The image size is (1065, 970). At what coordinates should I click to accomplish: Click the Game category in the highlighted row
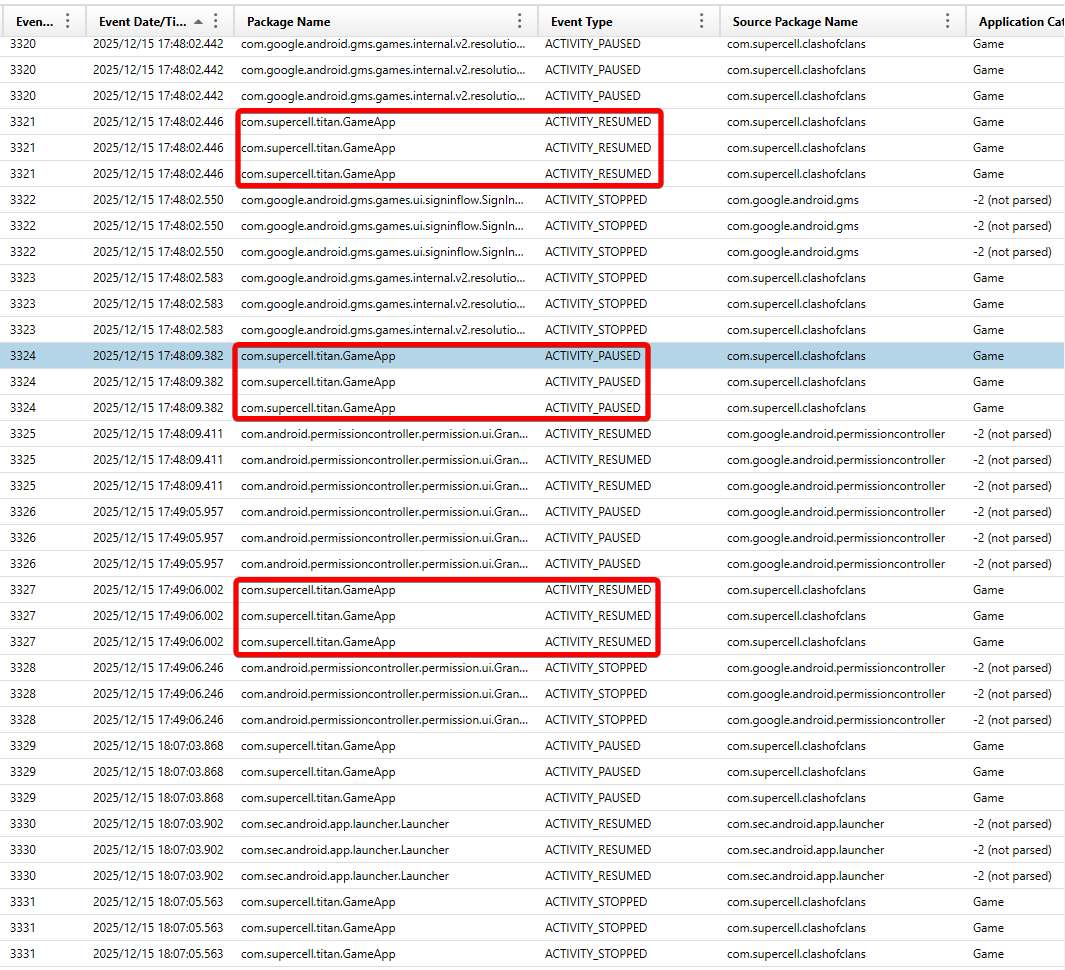point(988,356)
